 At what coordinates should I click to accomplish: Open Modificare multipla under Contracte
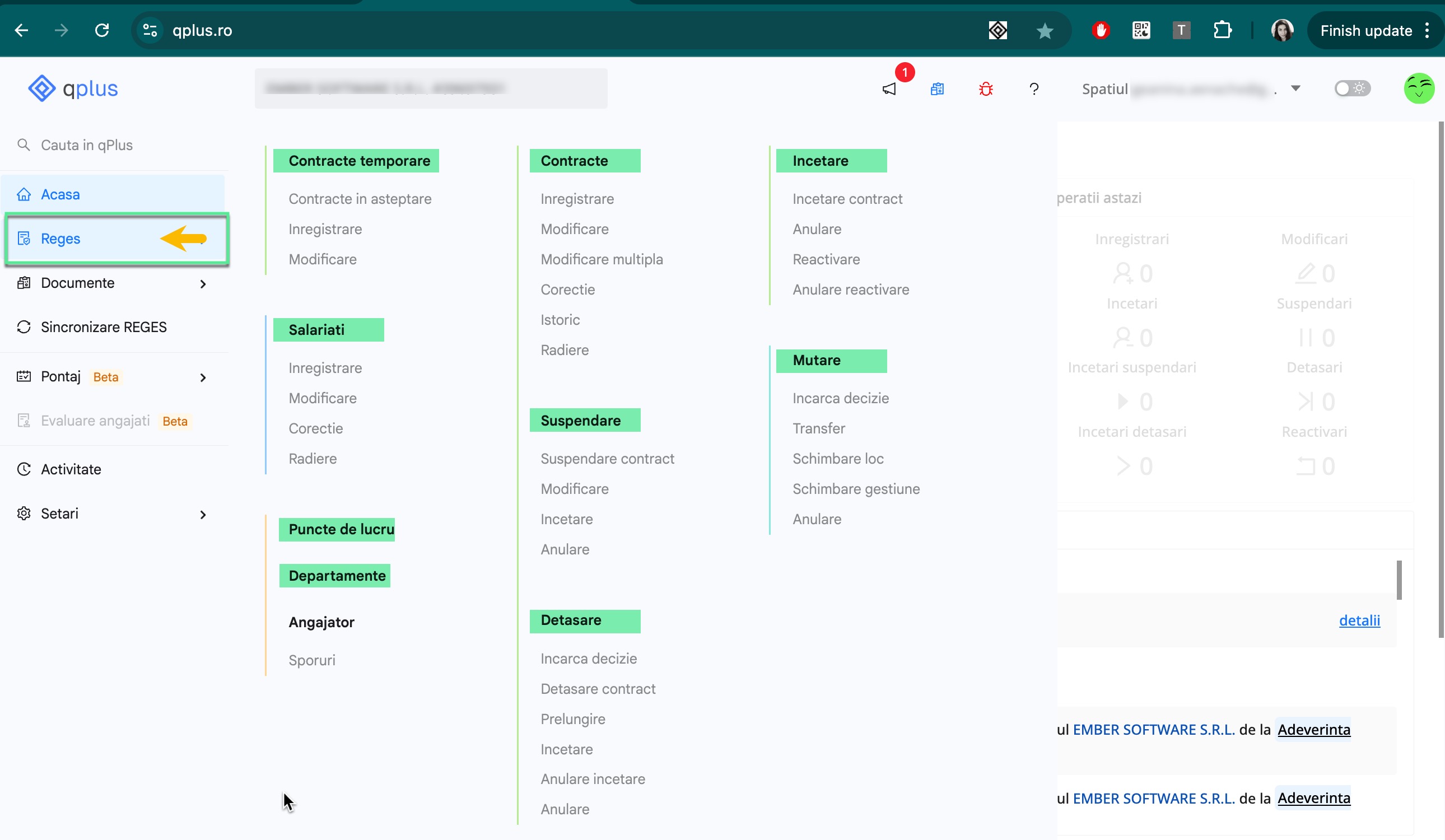point(602,259)
